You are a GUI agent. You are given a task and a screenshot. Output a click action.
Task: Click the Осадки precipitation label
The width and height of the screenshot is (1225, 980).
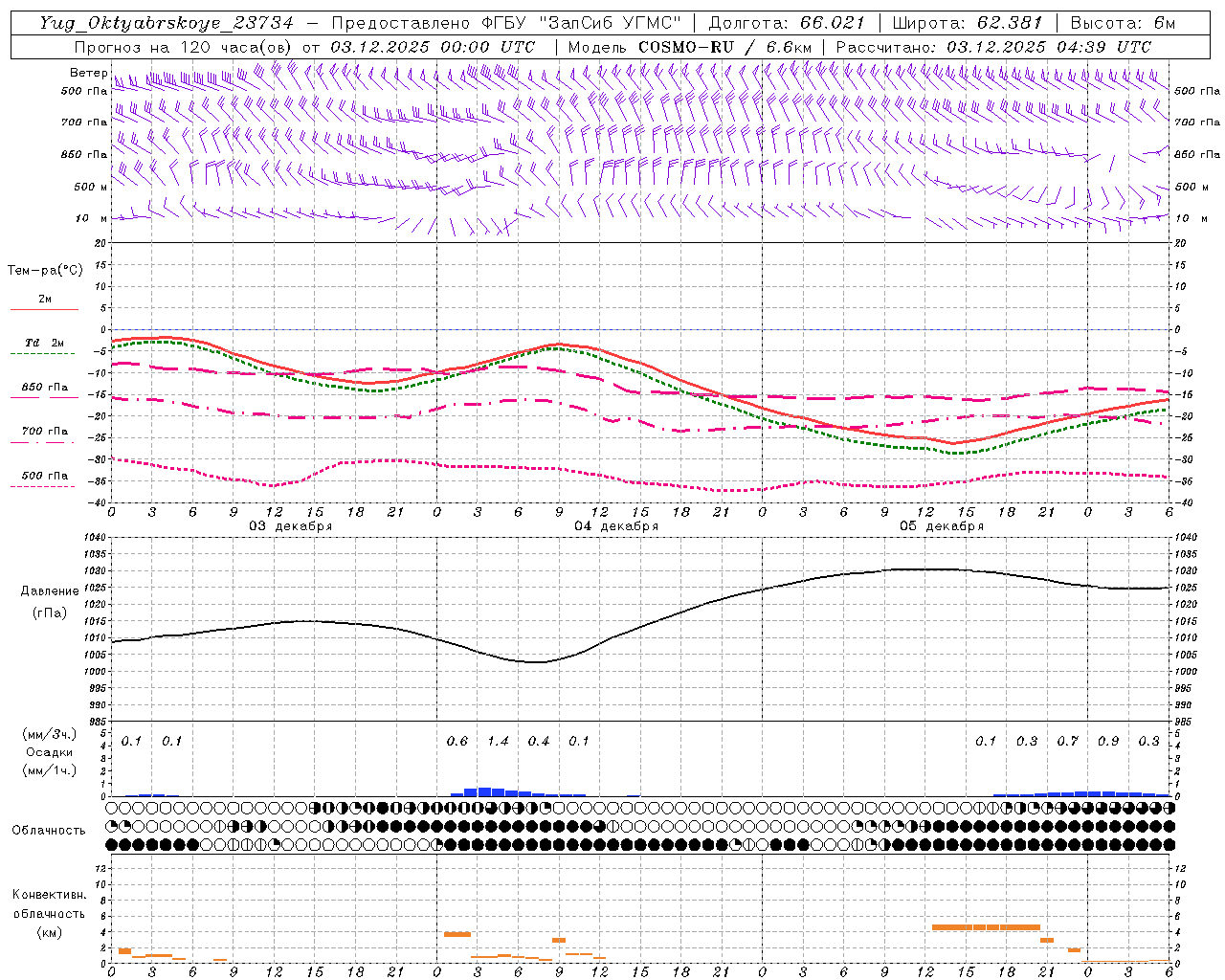coord(50,752)
